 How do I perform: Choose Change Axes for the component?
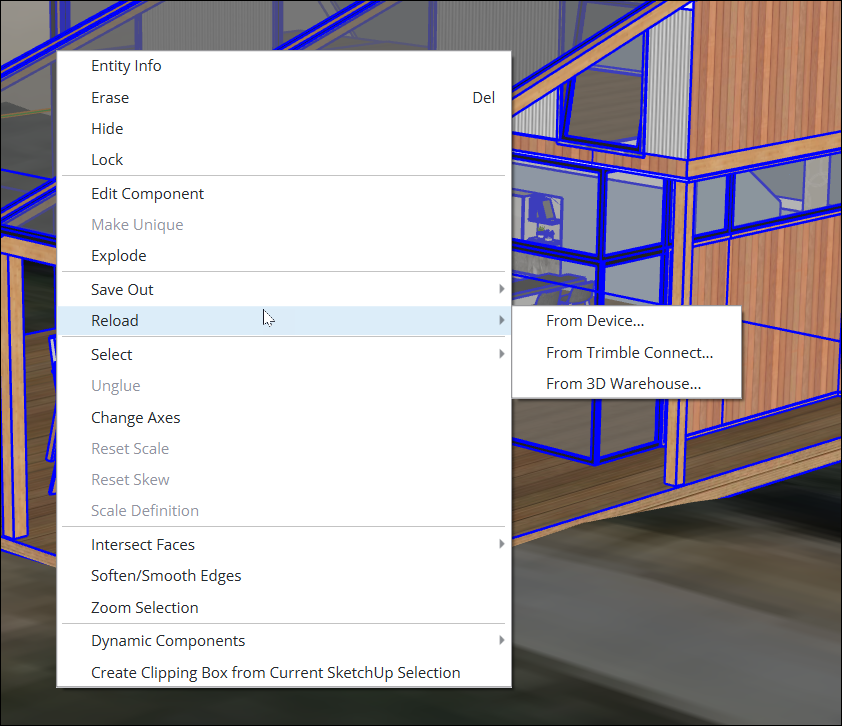pos(135,417)
